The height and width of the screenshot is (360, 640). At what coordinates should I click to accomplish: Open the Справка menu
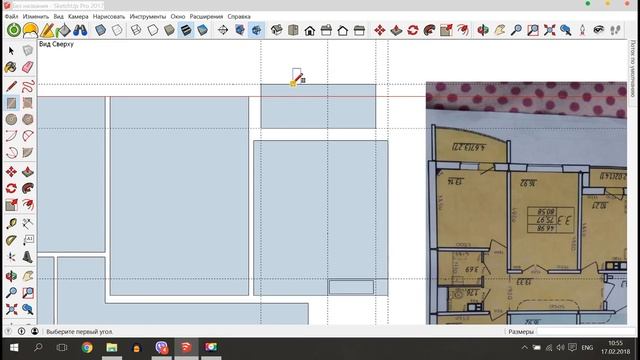pos(239,16)
